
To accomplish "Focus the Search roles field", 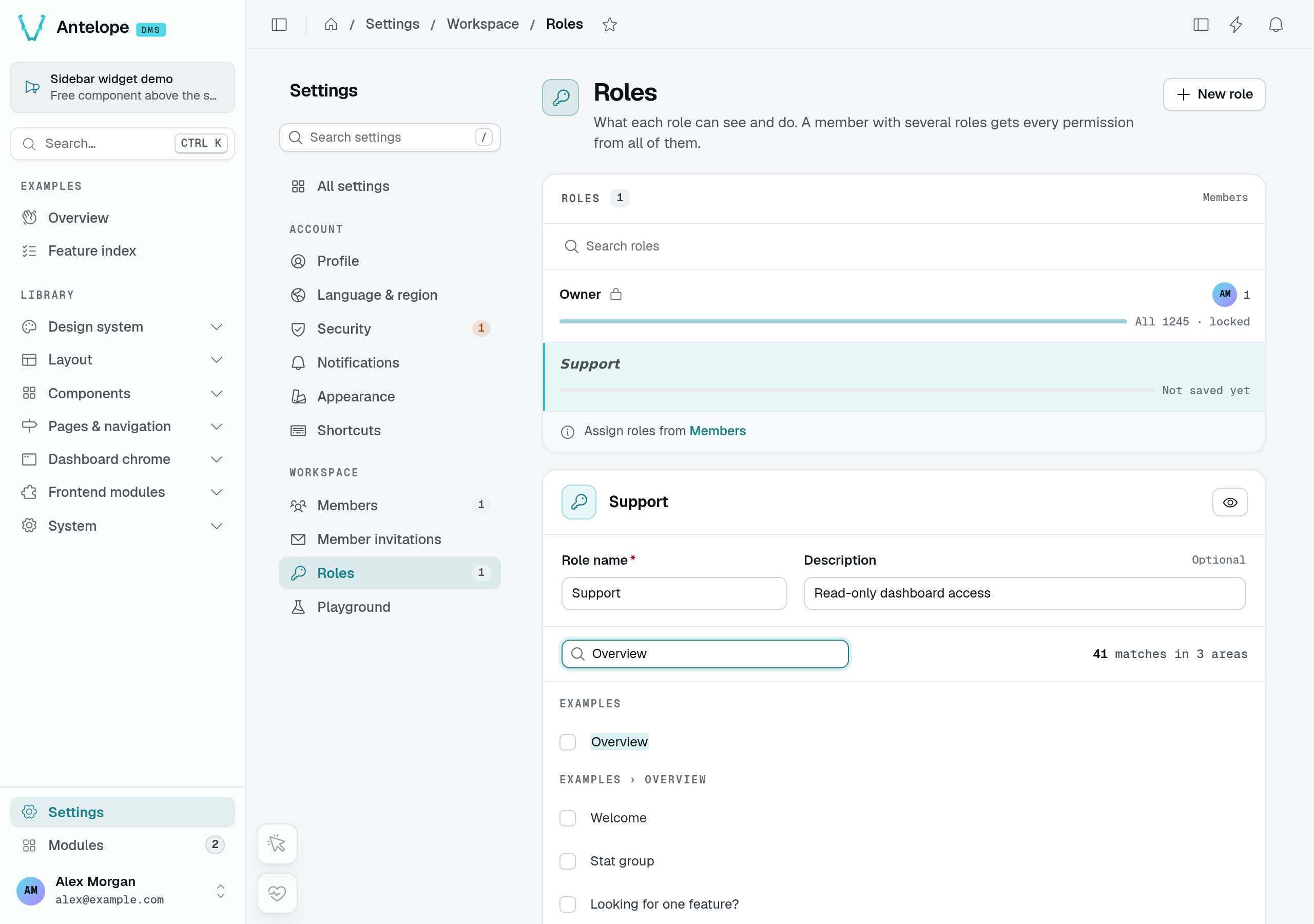I will point(903,246).
